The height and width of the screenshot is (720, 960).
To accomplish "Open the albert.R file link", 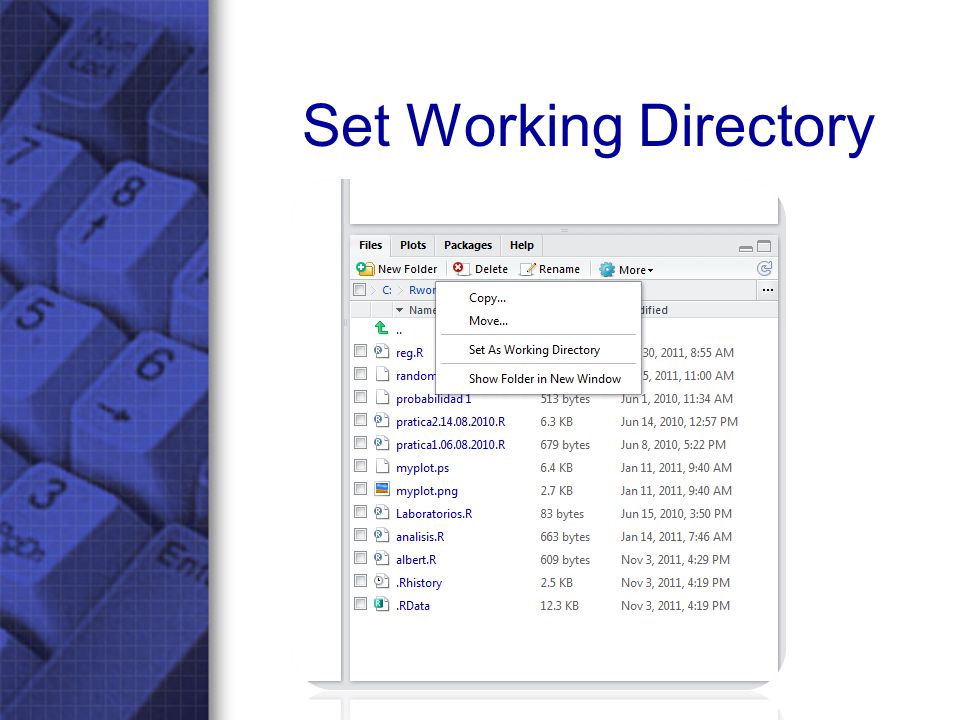I will point(416,560).
